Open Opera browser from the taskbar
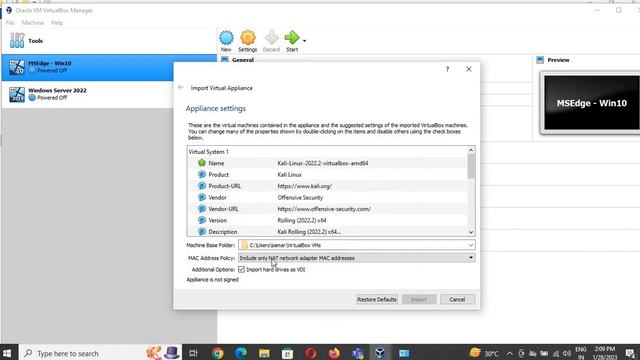 click(311, 353)
